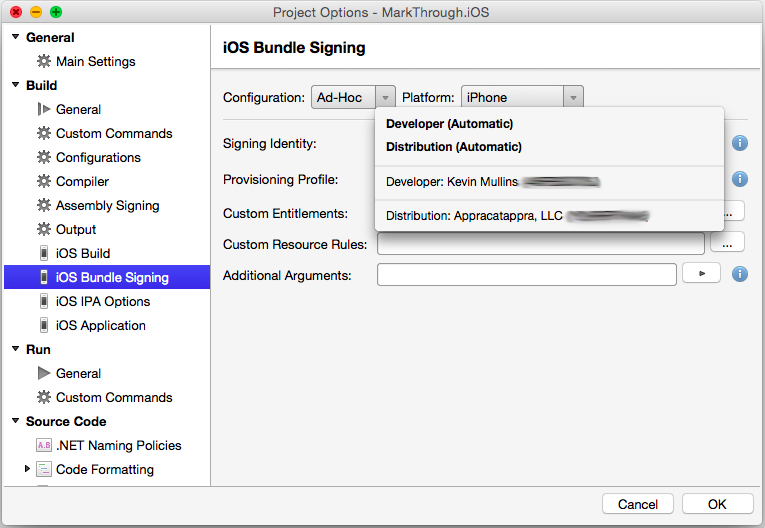Open the Platform dropdown showing iPhone
This screenshot has height=528, width=765.
point(521,98)
